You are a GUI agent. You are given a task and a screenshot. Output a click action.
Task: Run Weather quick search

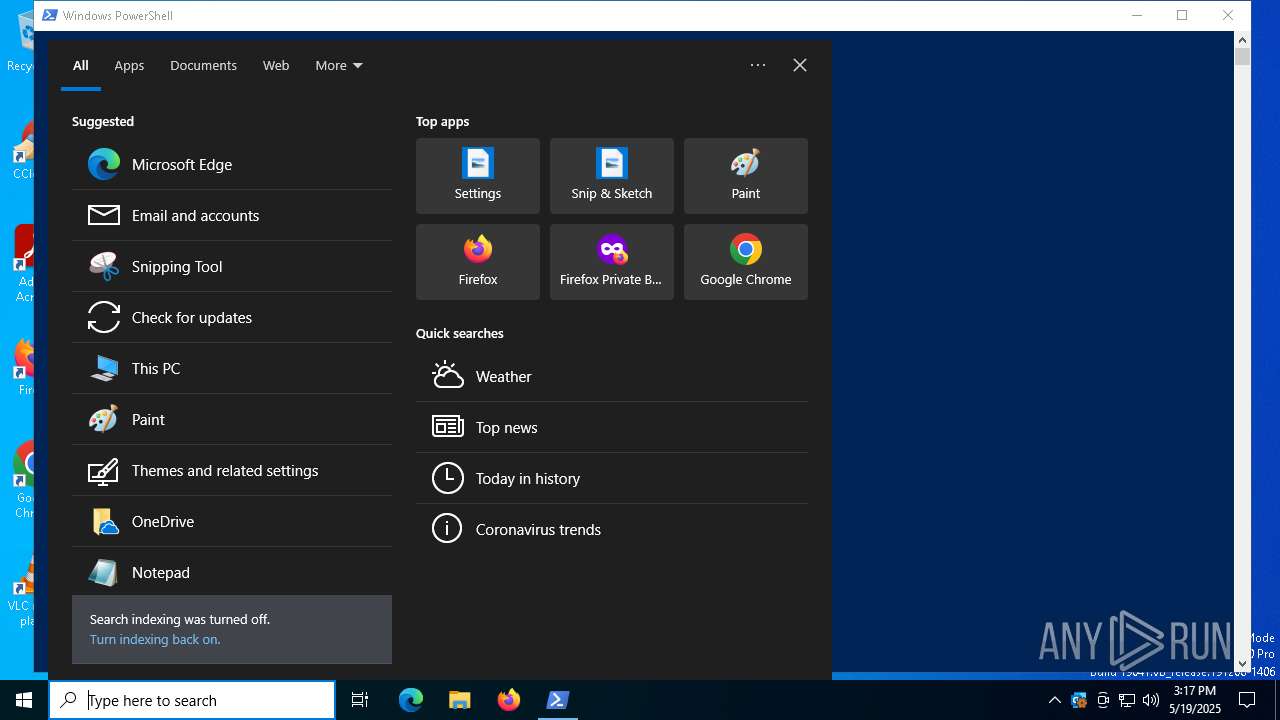(x=612, y=376)
